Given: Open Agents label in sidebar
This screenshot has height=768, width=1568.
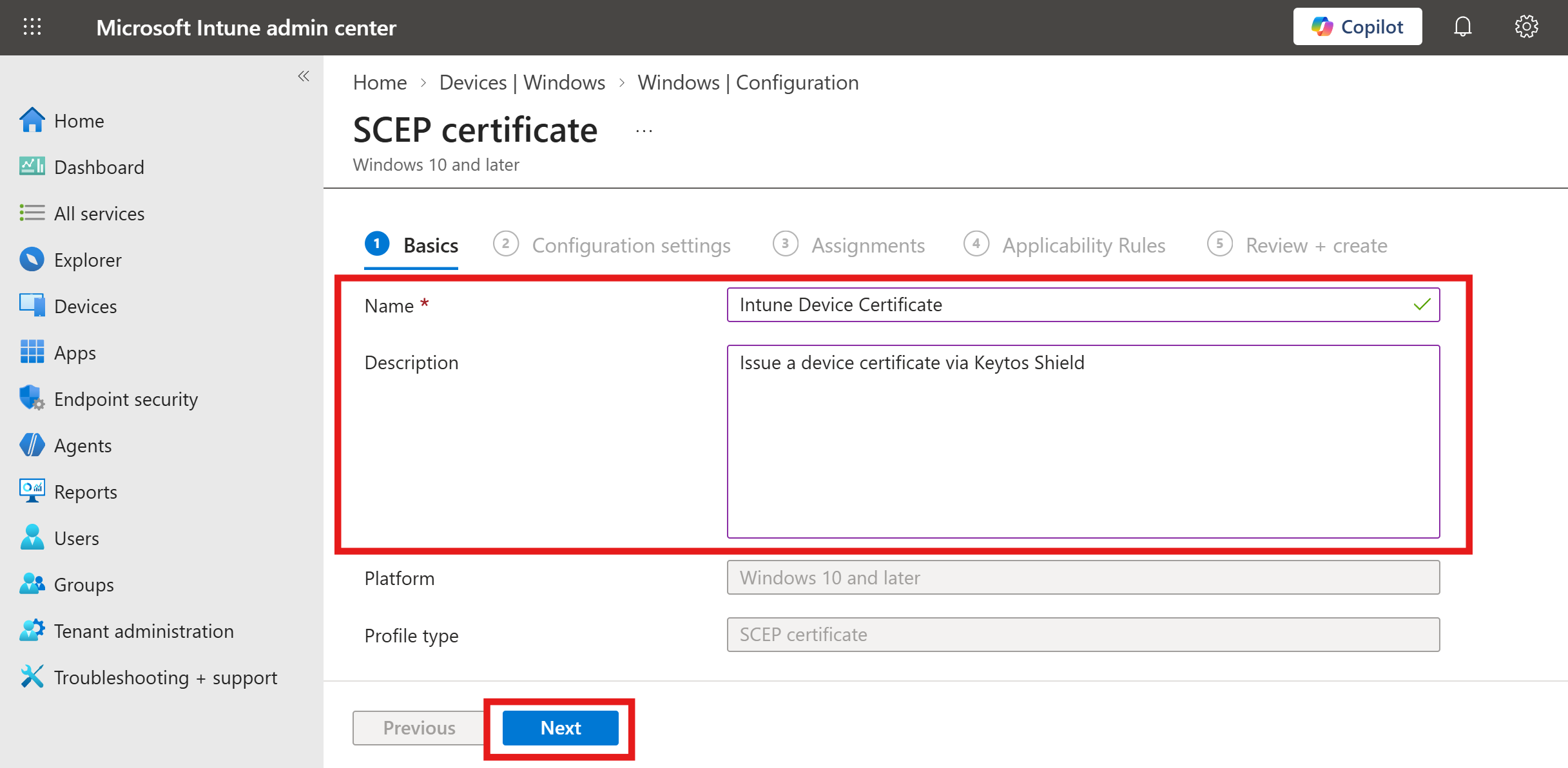Looking at the screenshot, I should pyautogui.click(x=83, y=446).
